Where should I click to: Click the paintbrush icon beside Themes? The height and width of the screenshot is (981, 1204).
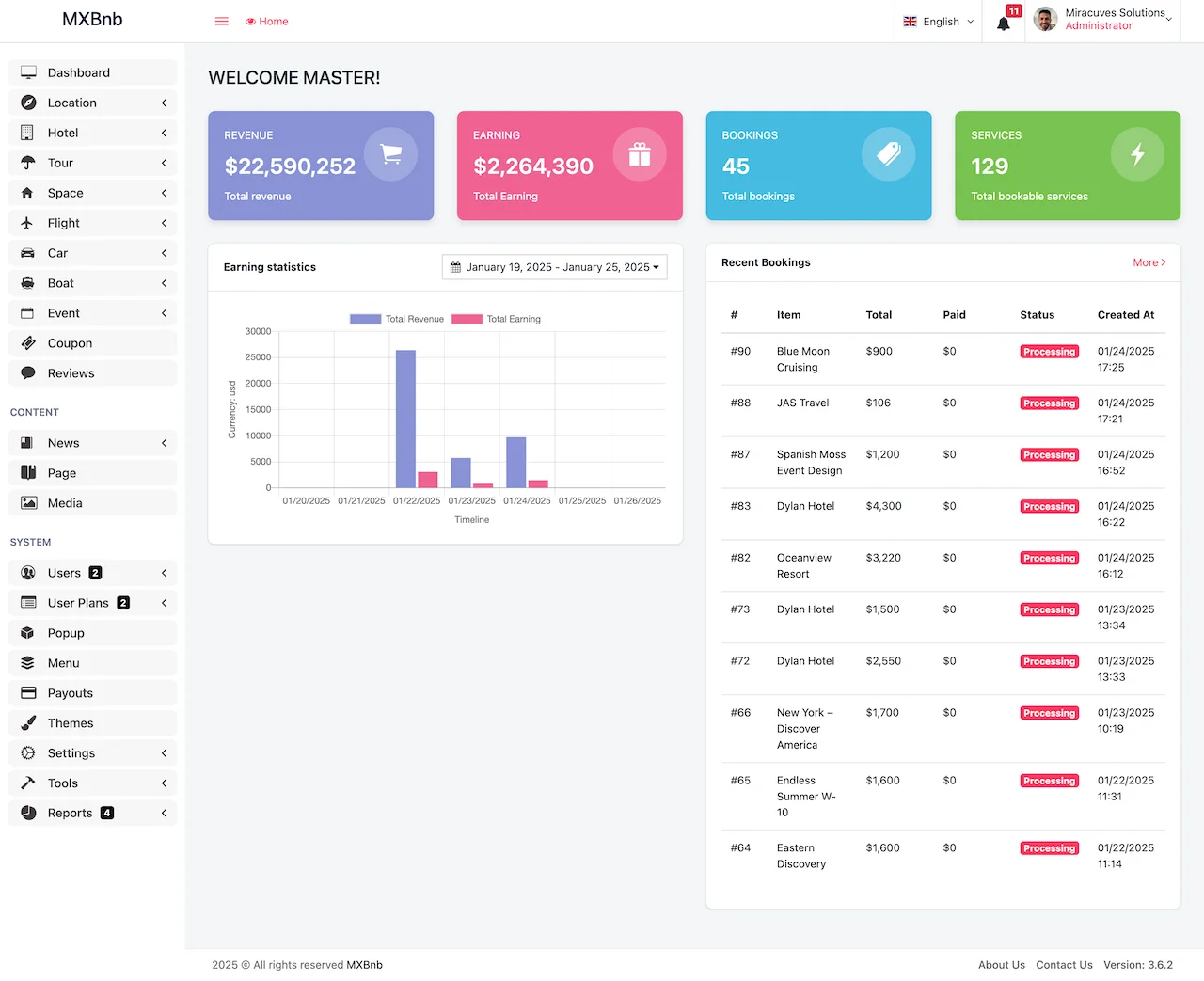click(28, 723)
